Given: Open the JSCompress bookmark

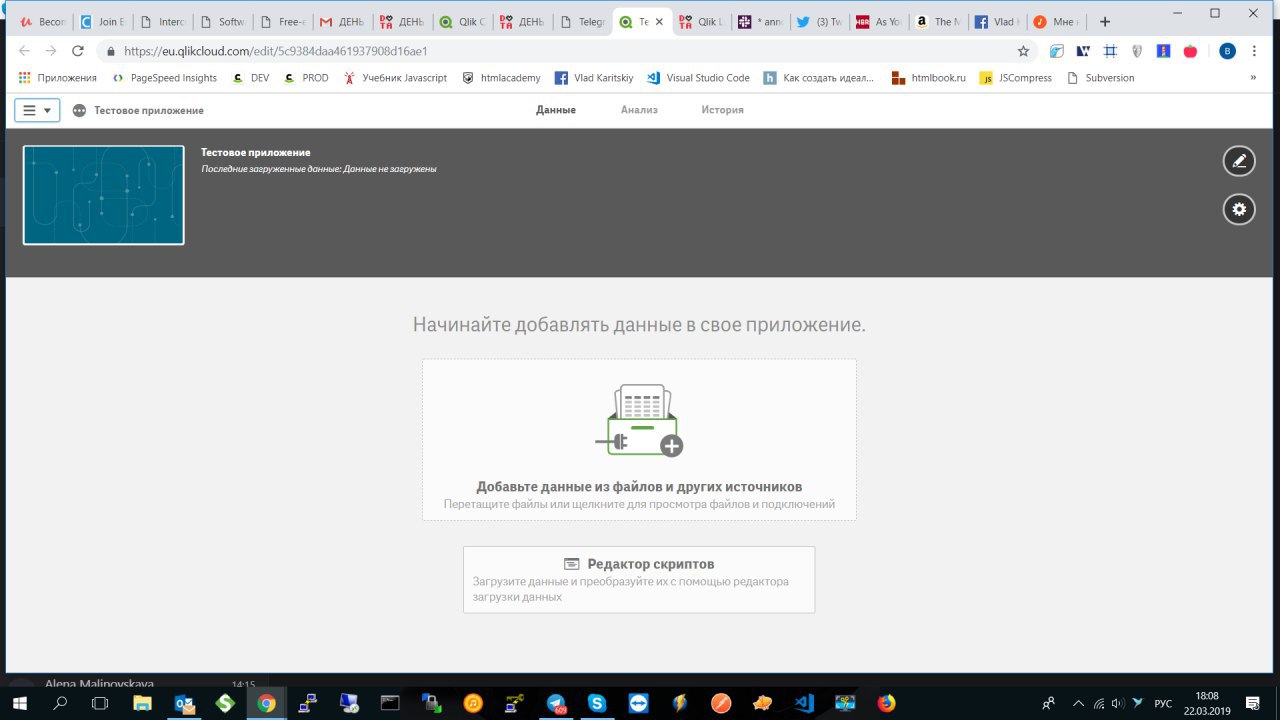Looking at the screenshot, I should tap(1016, 78).
